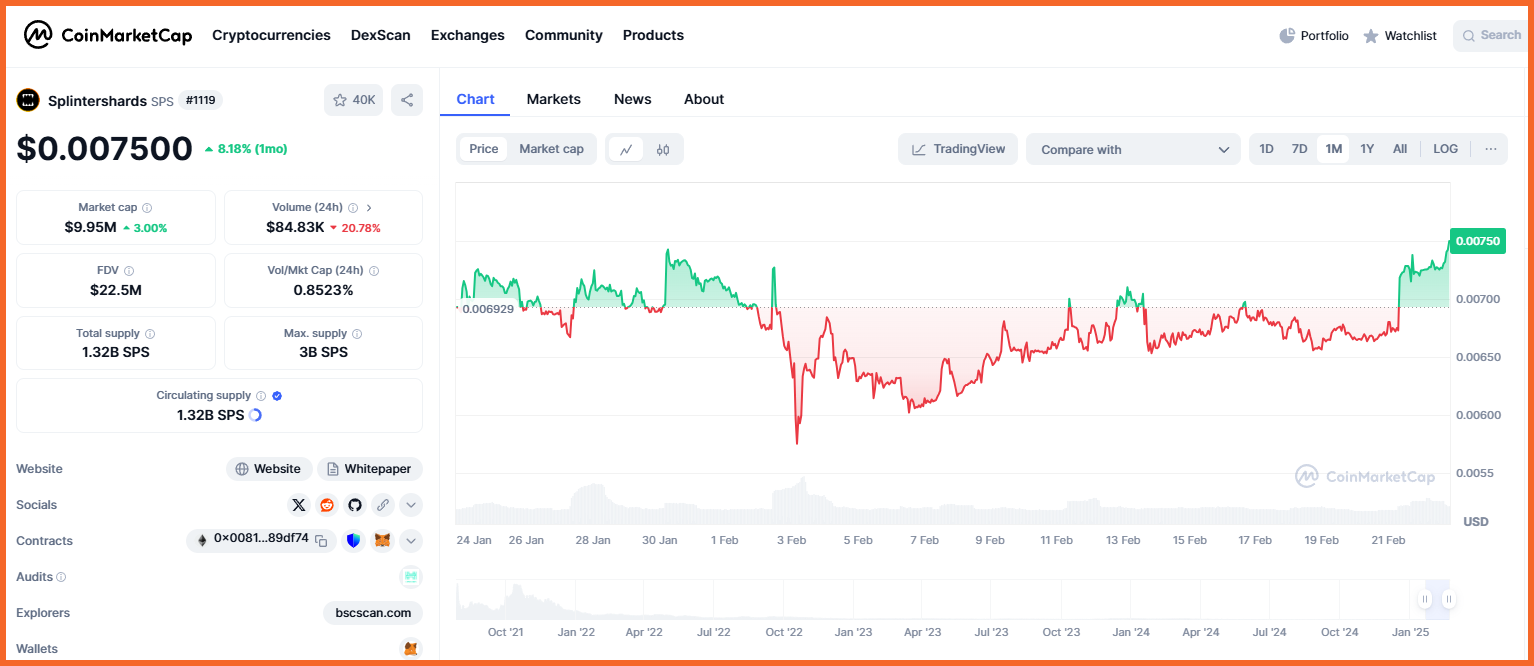Select the line chart type
This screenshot has height=666, width=1534.
pos(626,149)
